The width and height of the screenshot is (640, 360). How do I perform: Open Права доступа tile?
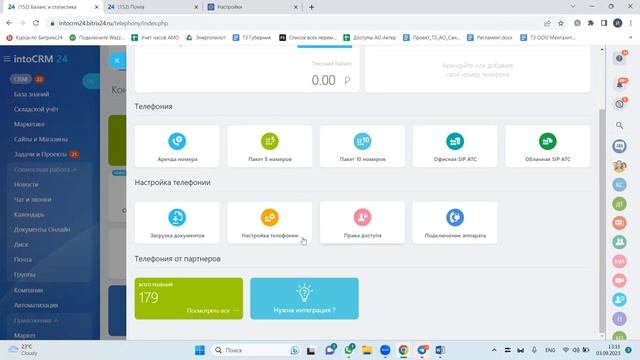[x=362, y=222]
